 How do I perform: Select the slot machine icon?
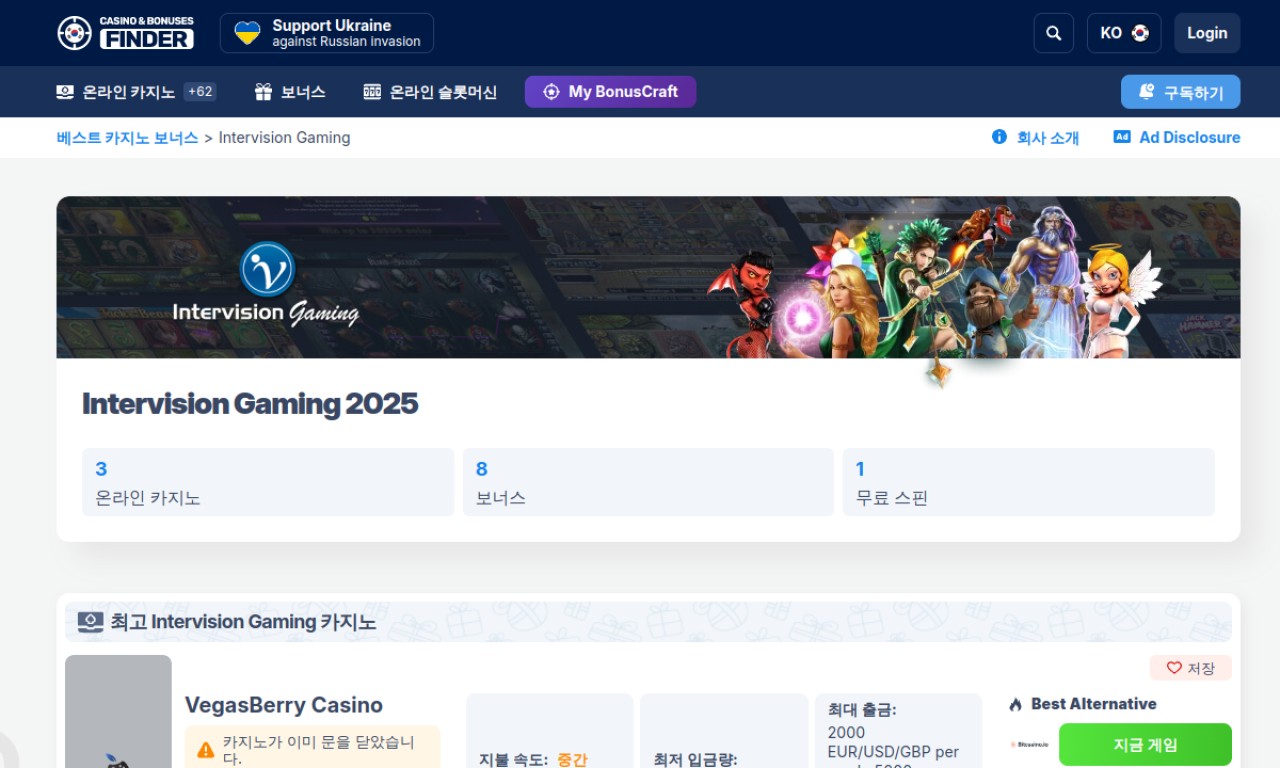[x=372, y=92]
